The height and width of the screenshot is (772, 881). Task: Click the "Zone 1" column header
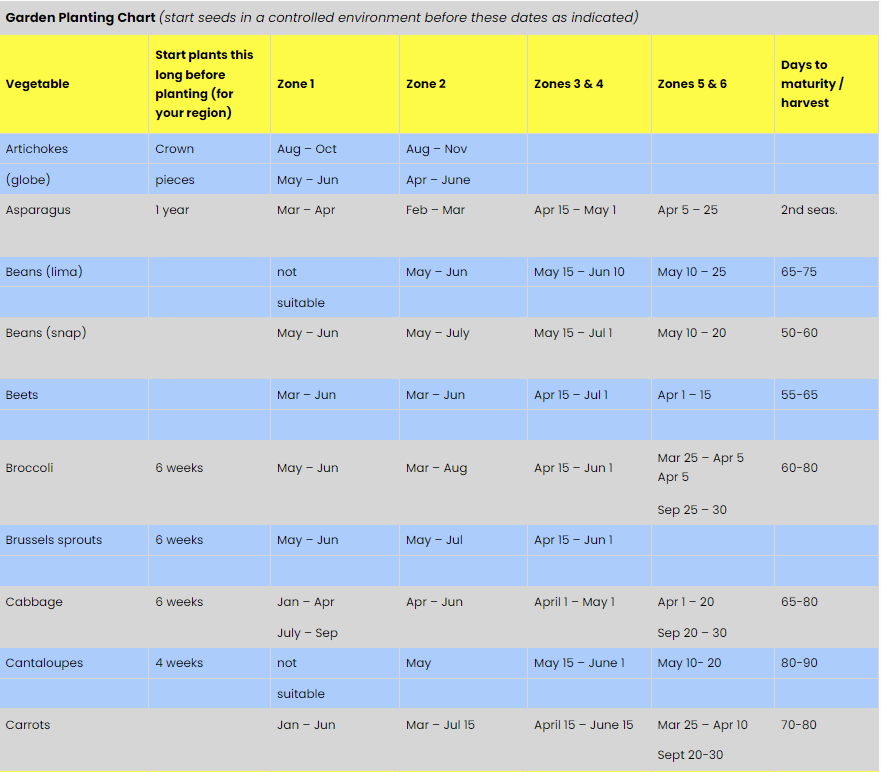click(296, 84)
